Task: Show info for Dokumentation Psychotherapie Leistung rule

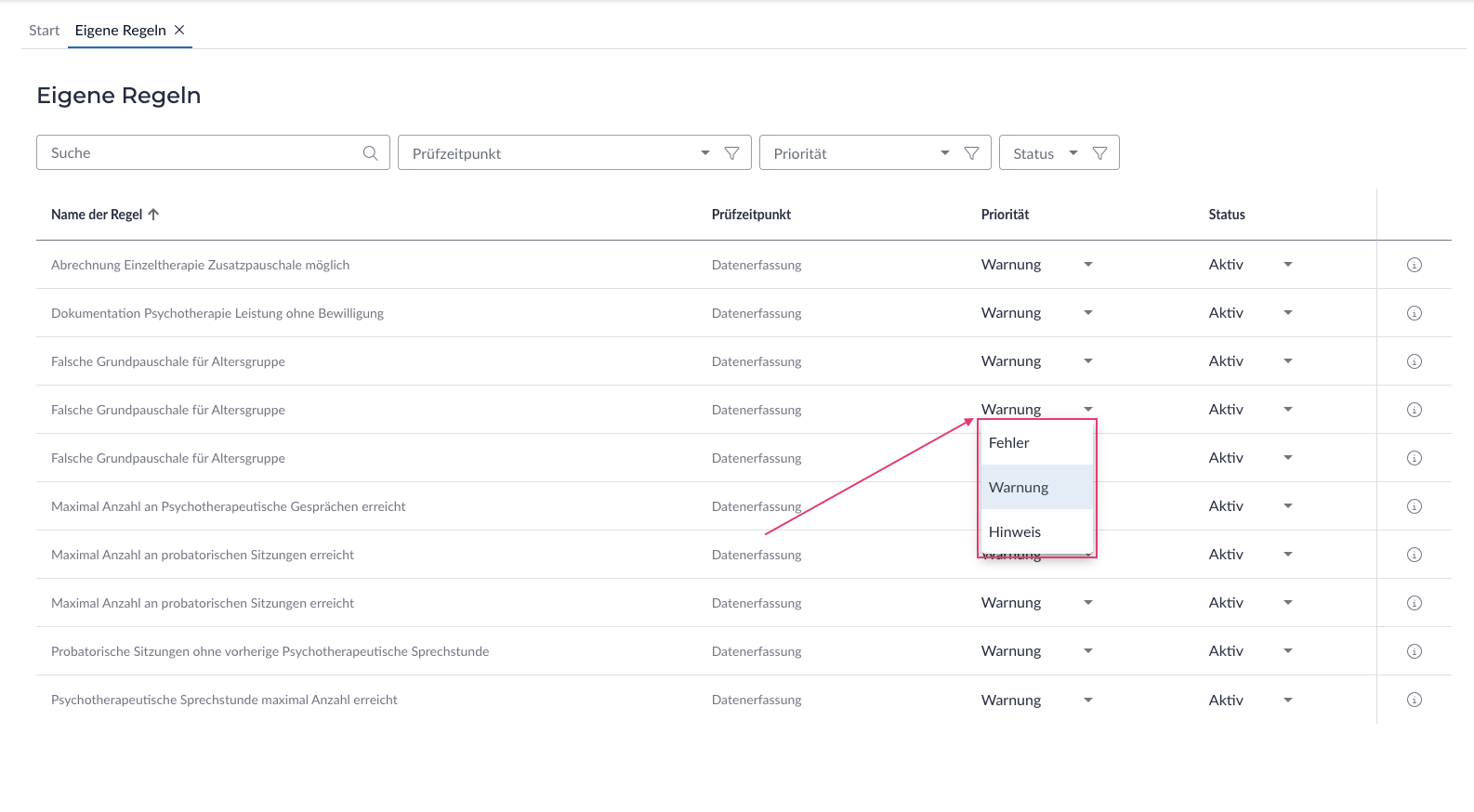Action: click(x=1414, y=313)
